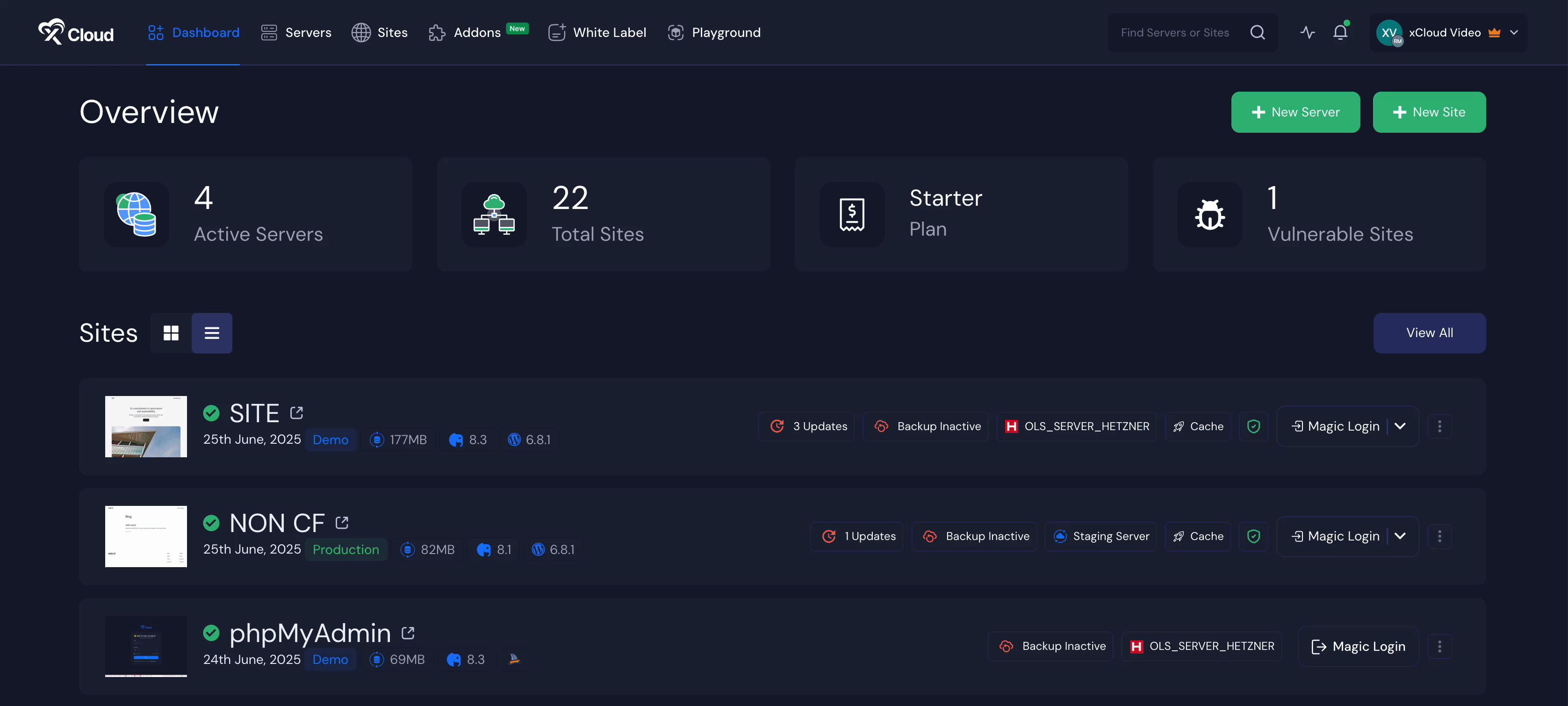Click Cache badge on SITE row
Image resolution: width=1568 pixels, height=706 pixels.
pyautogui.click(x=1198, y=426)
